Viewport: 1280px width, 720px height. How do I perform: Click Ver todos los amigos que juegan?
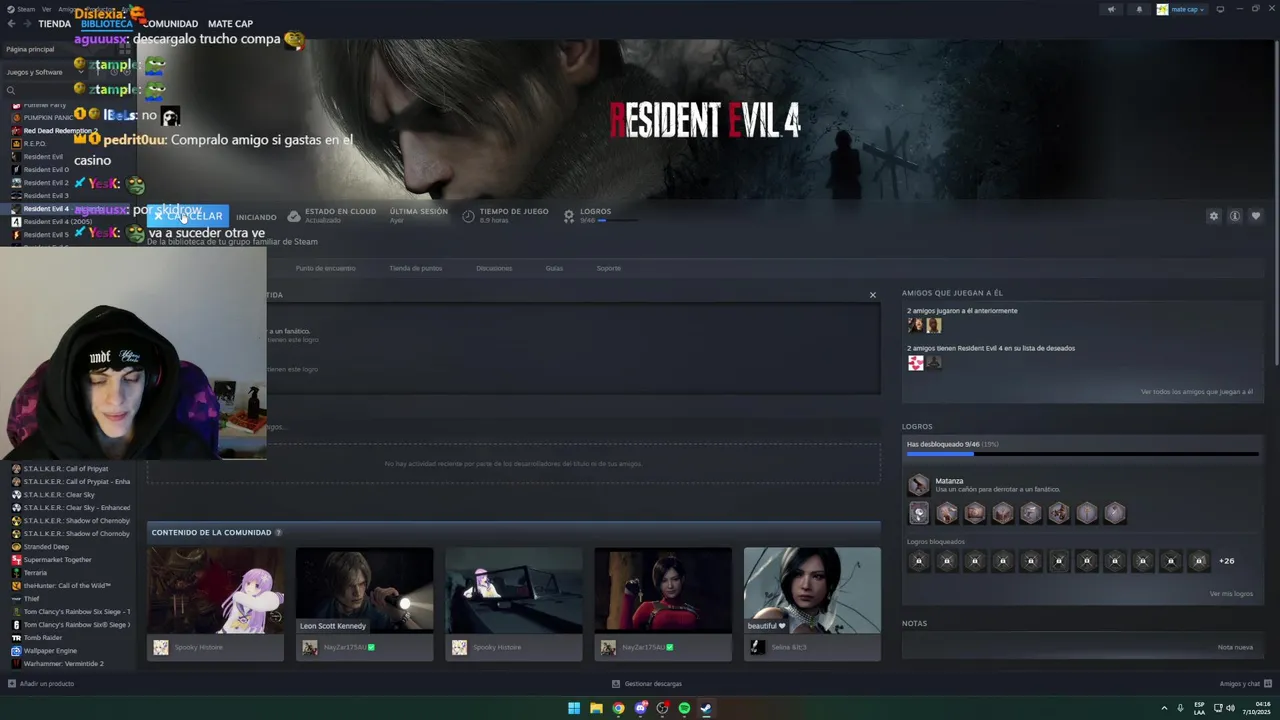click(1197, 392)
